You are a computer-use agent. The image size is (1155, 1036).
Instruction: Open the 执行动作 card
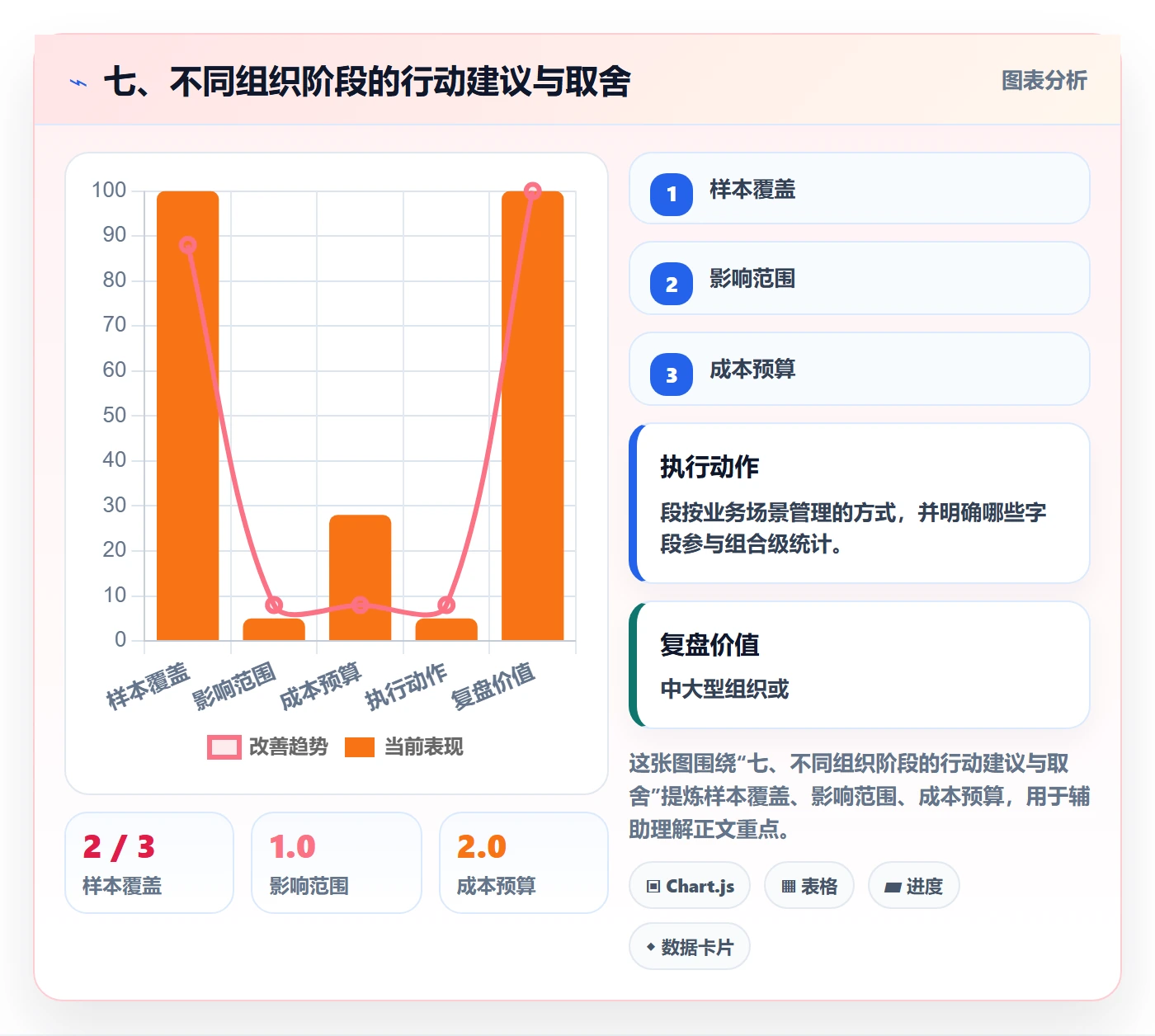(x=859, y=503)
